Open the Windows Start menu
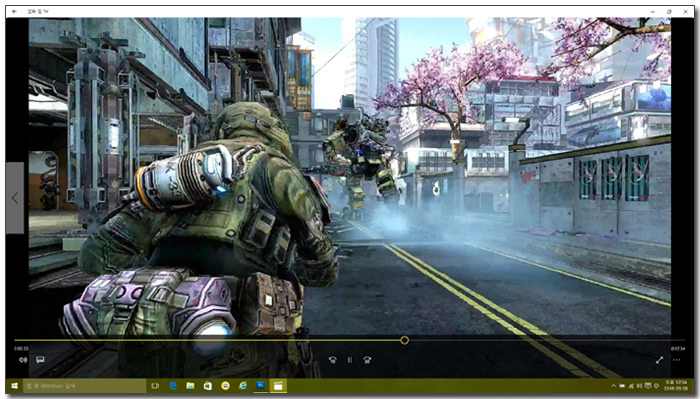 14,386
